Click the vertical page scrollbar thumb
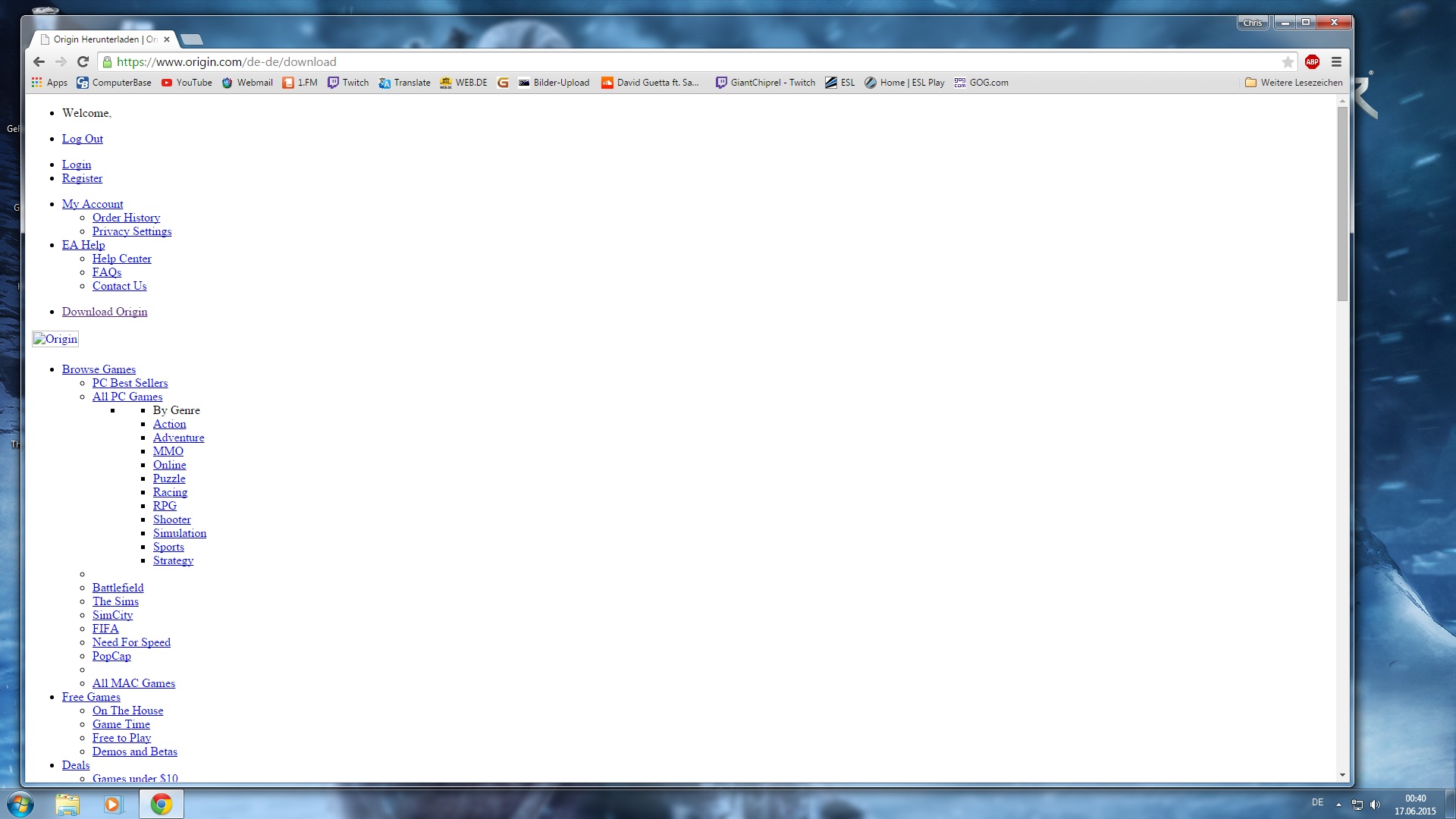 (x=1342, y=203)
